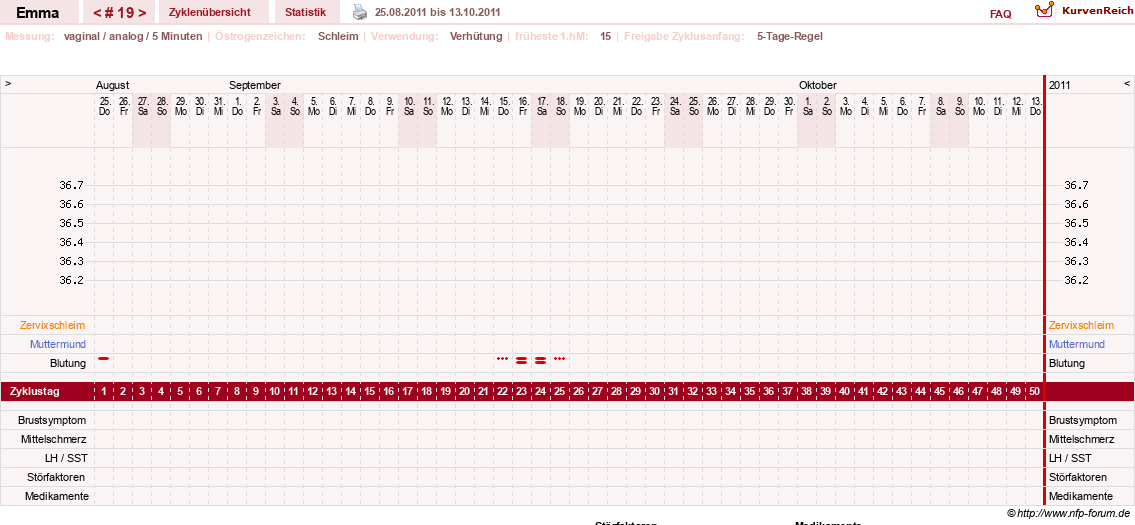1135x525 pixels.
Task: Click the Oktober month label
Action: coord(818,85)
